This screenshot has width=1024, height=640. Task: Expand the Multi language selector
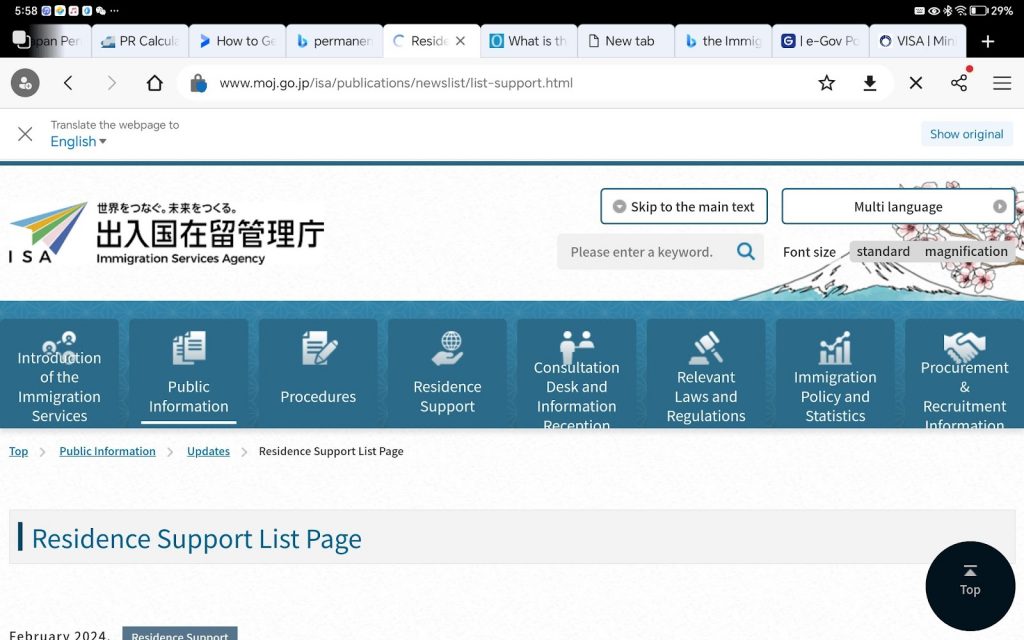(898, 207)
